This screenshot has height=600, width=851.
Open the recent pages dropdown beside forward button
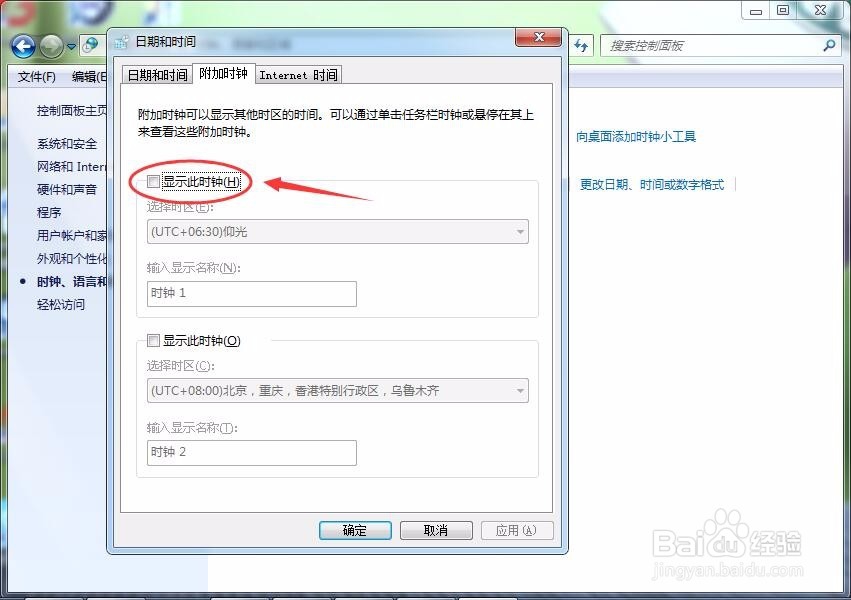[x=70, y=46]
